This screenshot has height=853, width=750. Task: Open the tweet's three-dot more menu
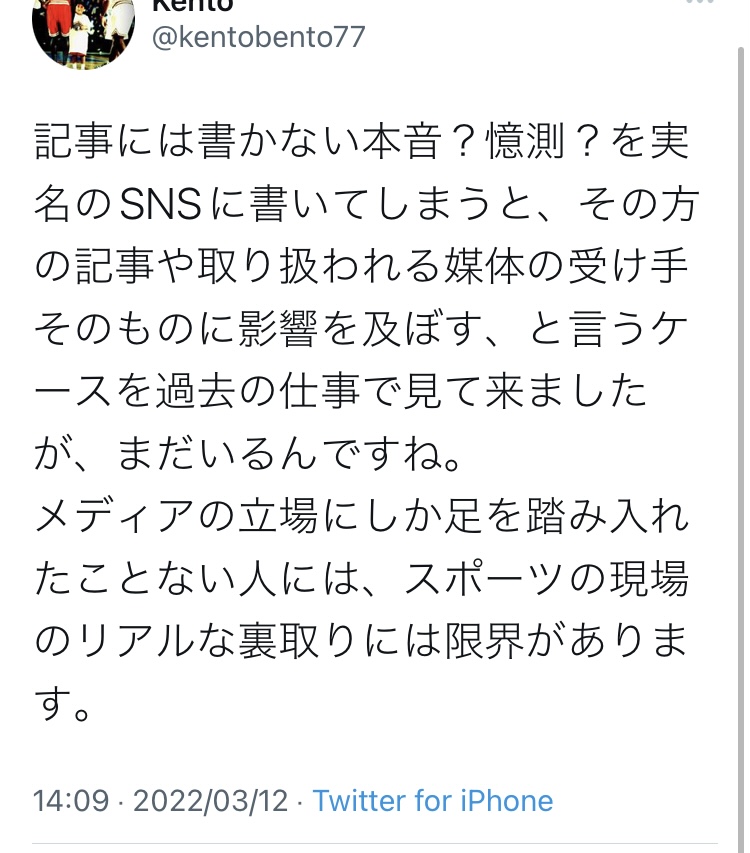coord(701,2)
